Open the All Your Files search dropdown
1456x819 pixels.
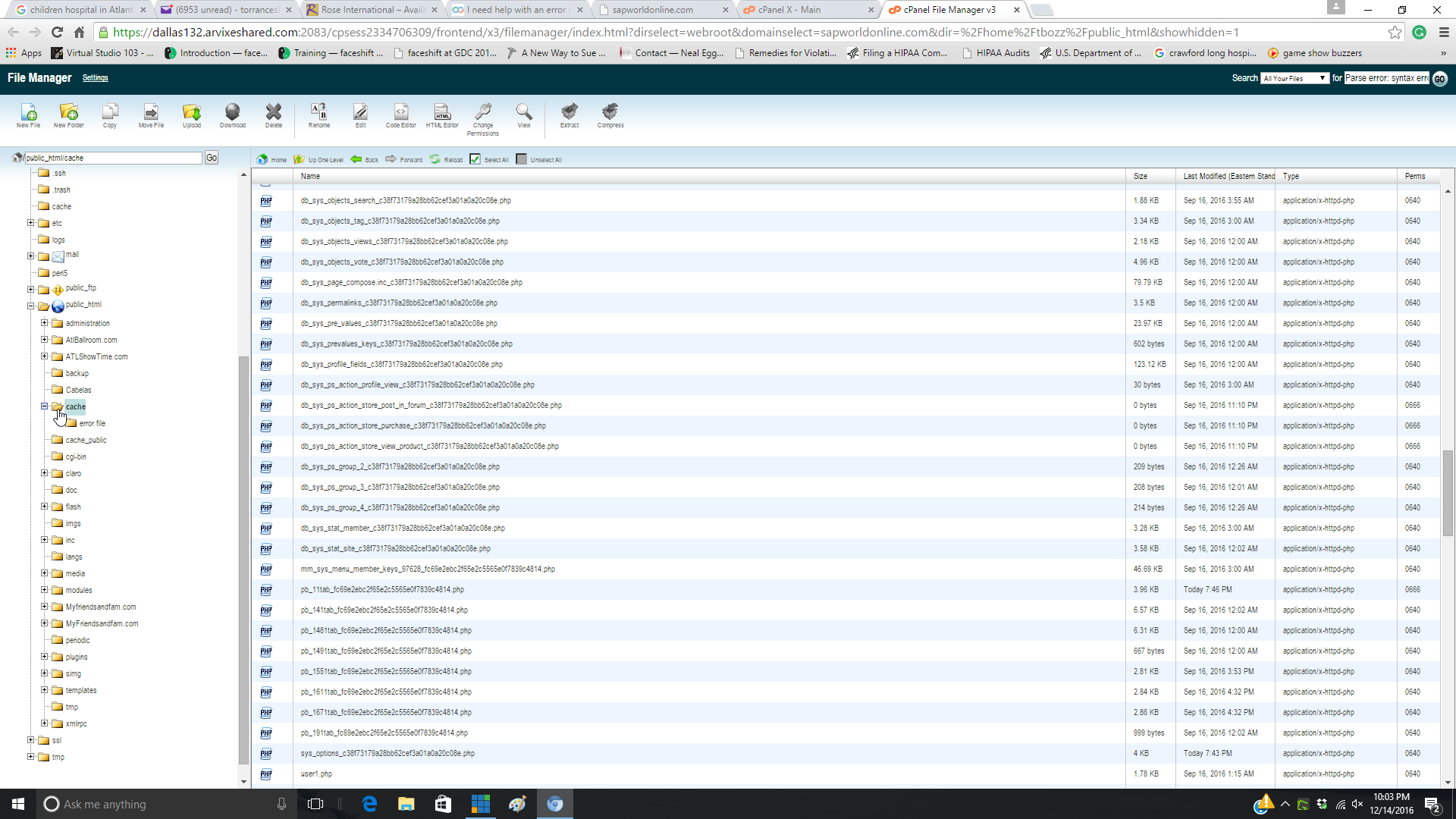coord(1294,78)
